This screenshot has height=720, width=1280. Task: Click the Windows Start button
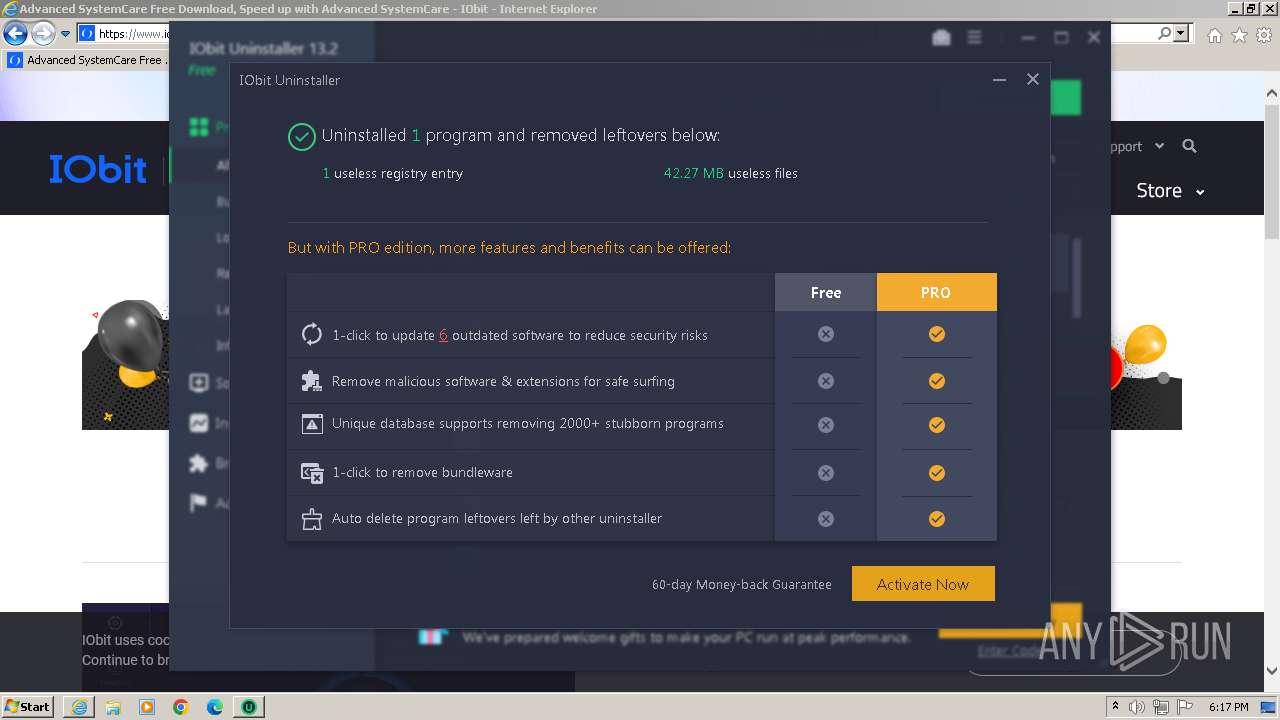tap(28, 706)
